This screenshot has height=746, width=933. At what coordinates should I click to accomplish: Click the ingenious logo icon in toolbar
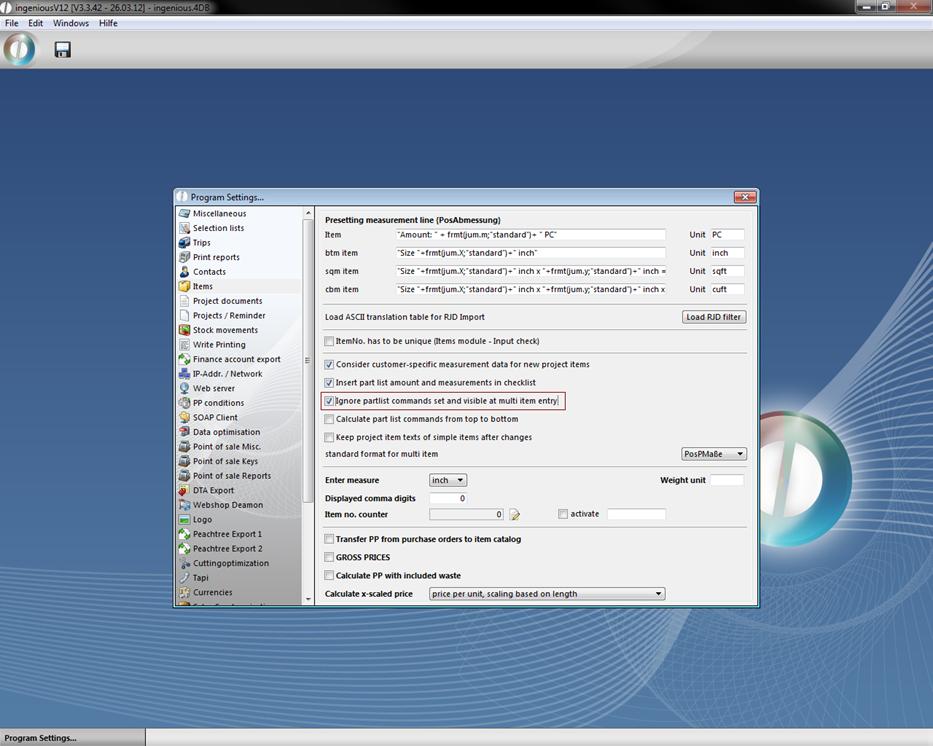click(x=19, y=49)
